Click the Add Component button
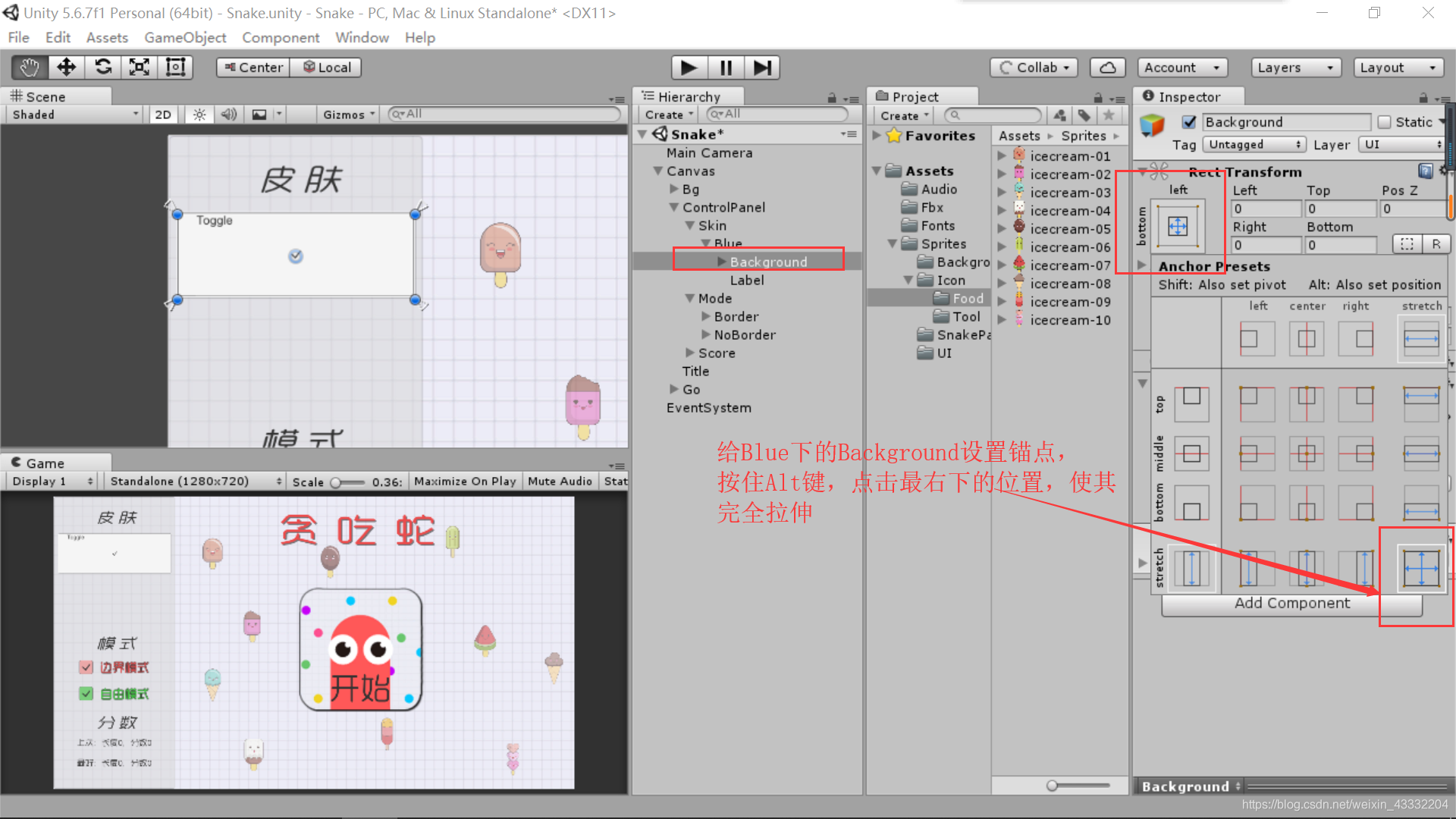The width and height of the screenshot is (1456, 819). click(x=1292, y=603)
